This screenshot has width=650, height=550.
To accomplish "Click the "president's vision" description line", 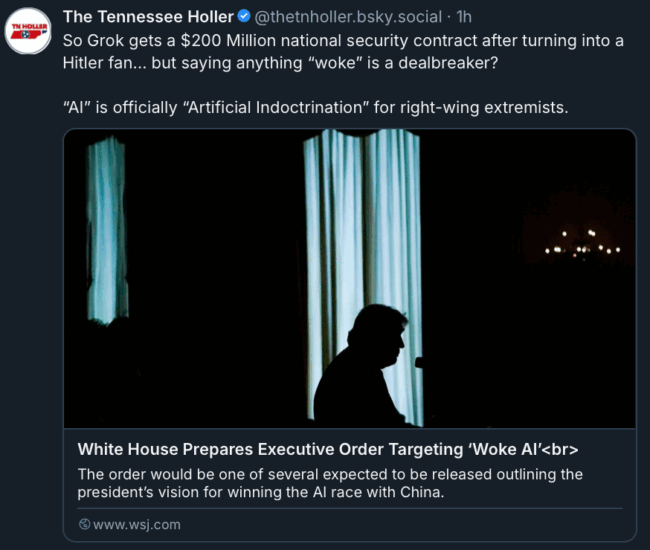I will pos(261,492).
